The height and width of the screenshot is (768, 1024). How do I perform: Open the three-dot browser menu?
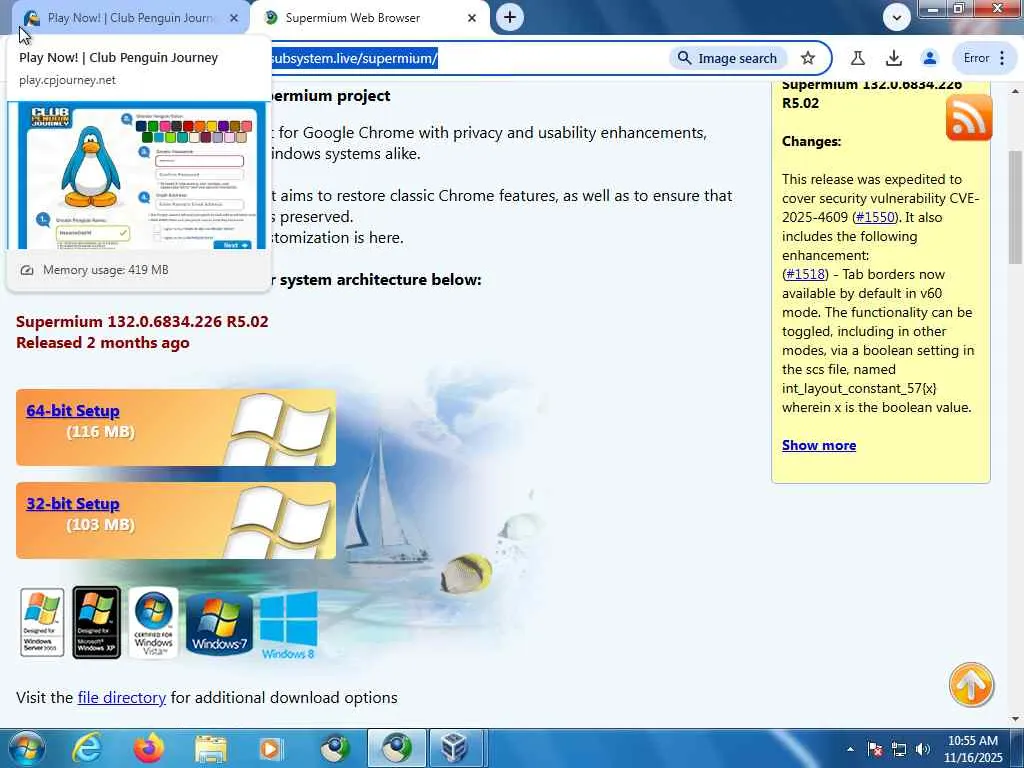click(1002, 58)
